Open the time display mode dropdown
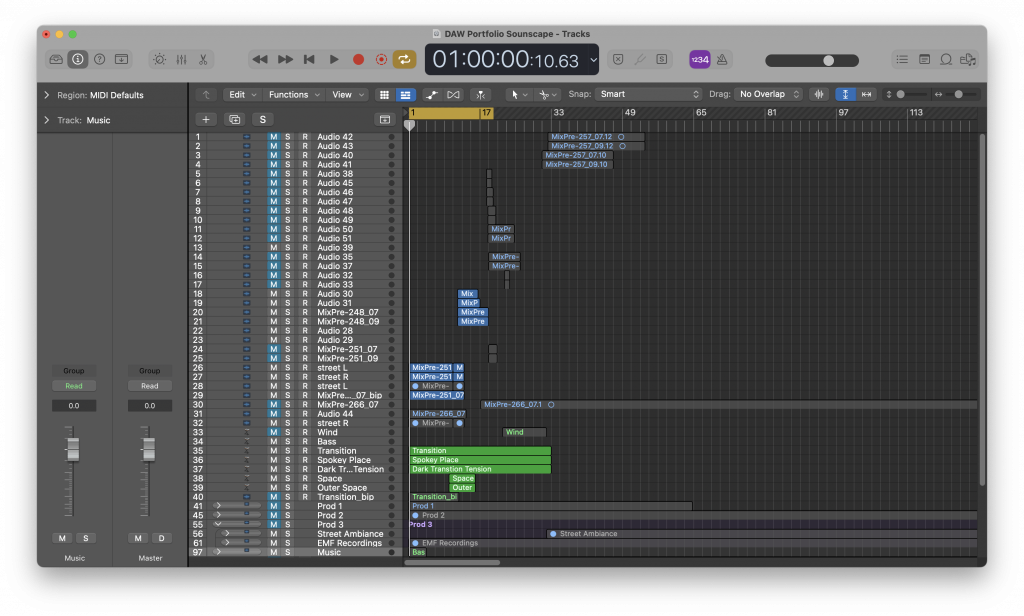1024x616 pixels. pos(593,59)
